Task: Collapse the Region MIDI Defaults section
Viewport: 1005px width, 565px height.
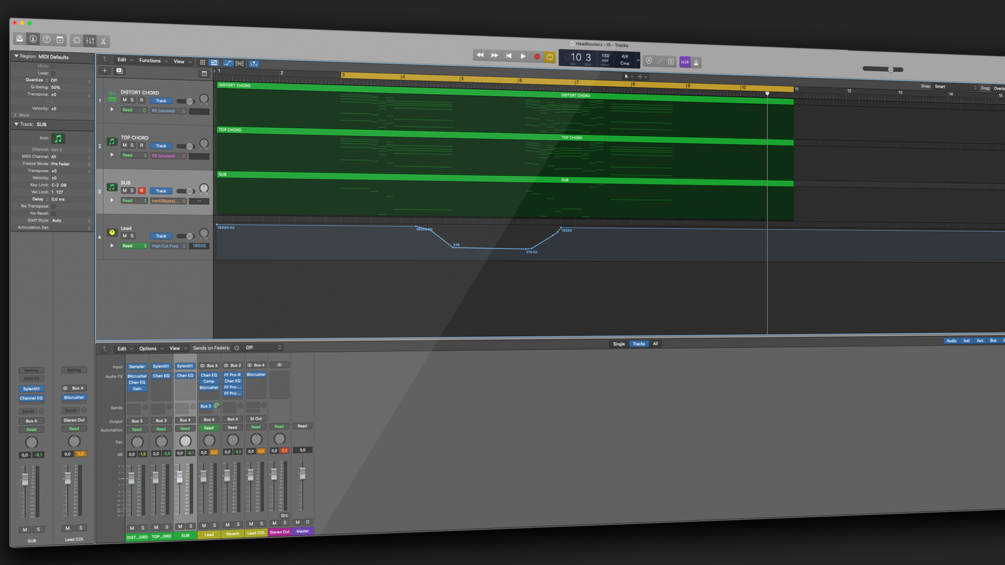Action: pyautogui.click(x=17, y=56)
